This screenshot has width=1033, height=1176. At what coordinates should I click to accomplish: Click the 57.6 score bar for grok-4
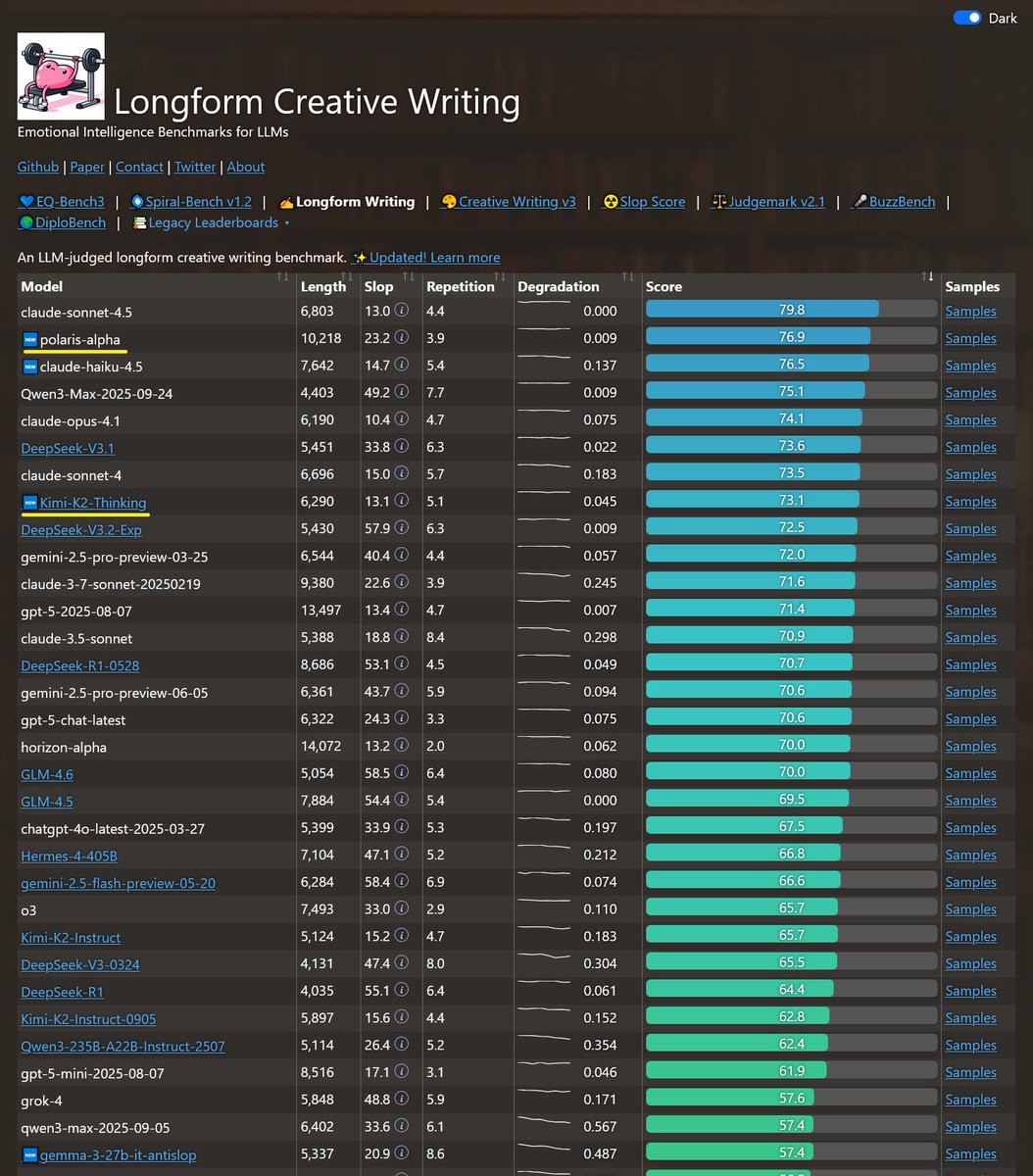(791, 1099)
